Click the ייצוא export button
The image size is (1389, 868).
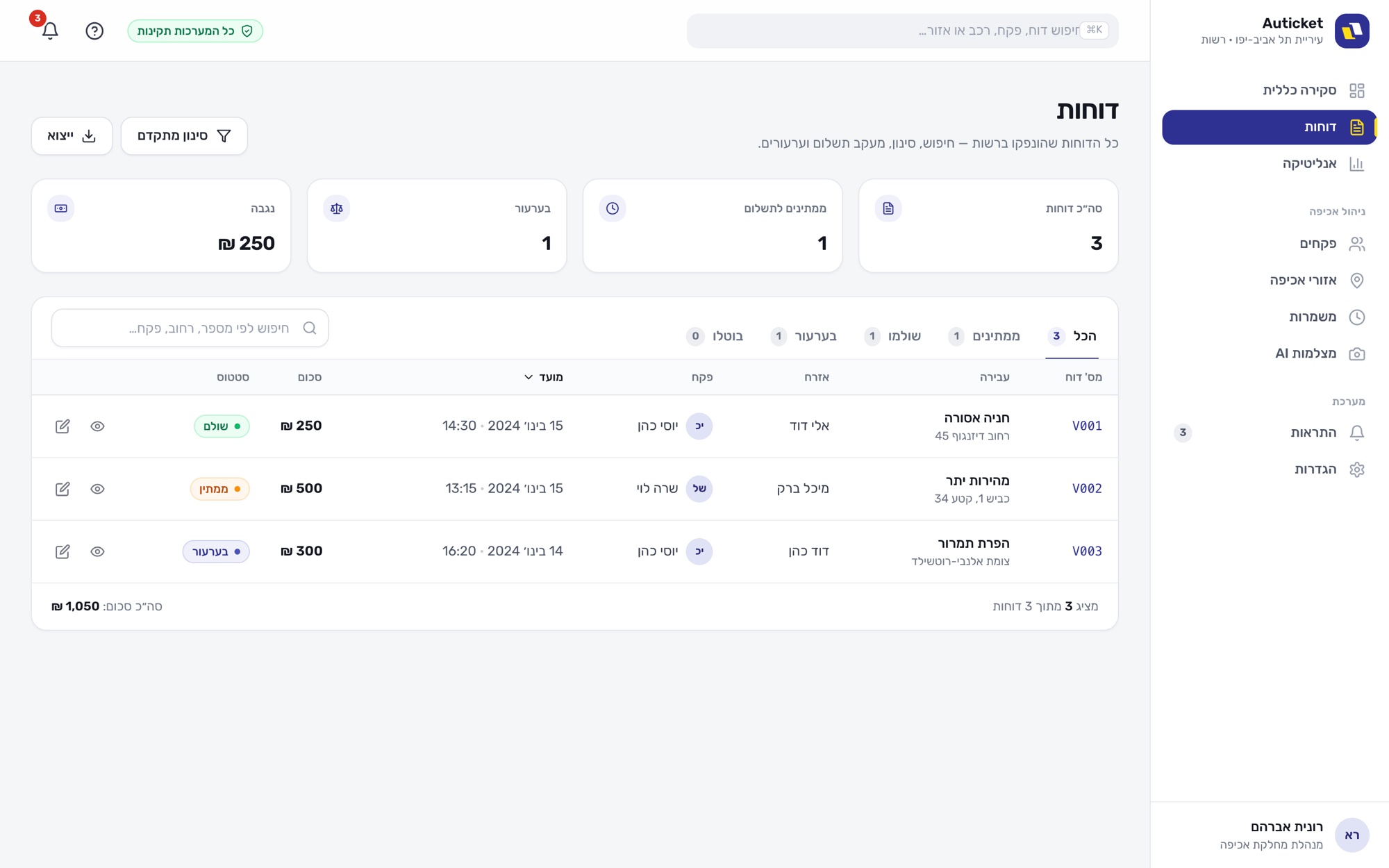point(72,136)
